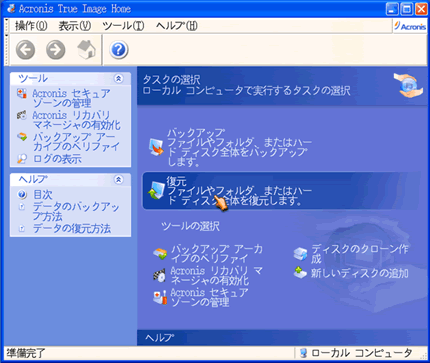Open 新しいディスクの追加 tool

(x=360, y=273)
